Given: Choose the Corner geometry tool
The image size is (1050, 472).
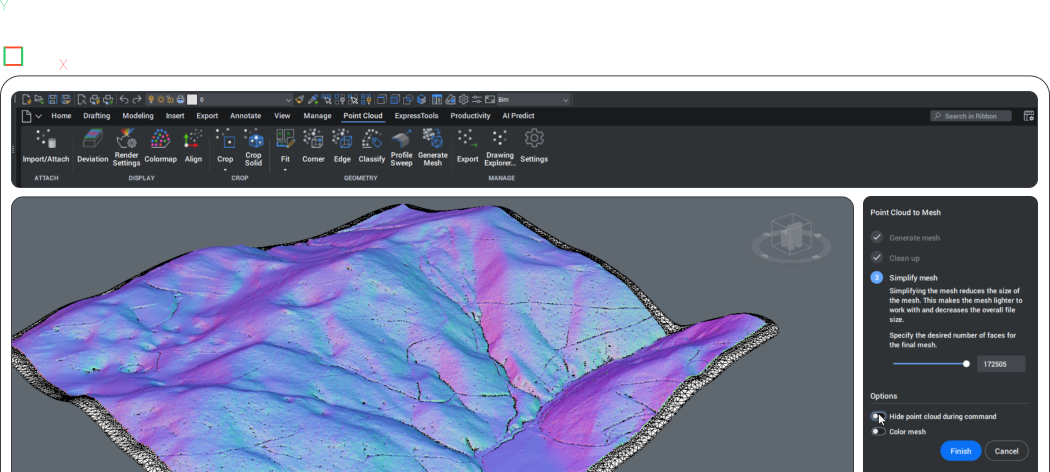Looking at the screenshot, I should 313,147.
